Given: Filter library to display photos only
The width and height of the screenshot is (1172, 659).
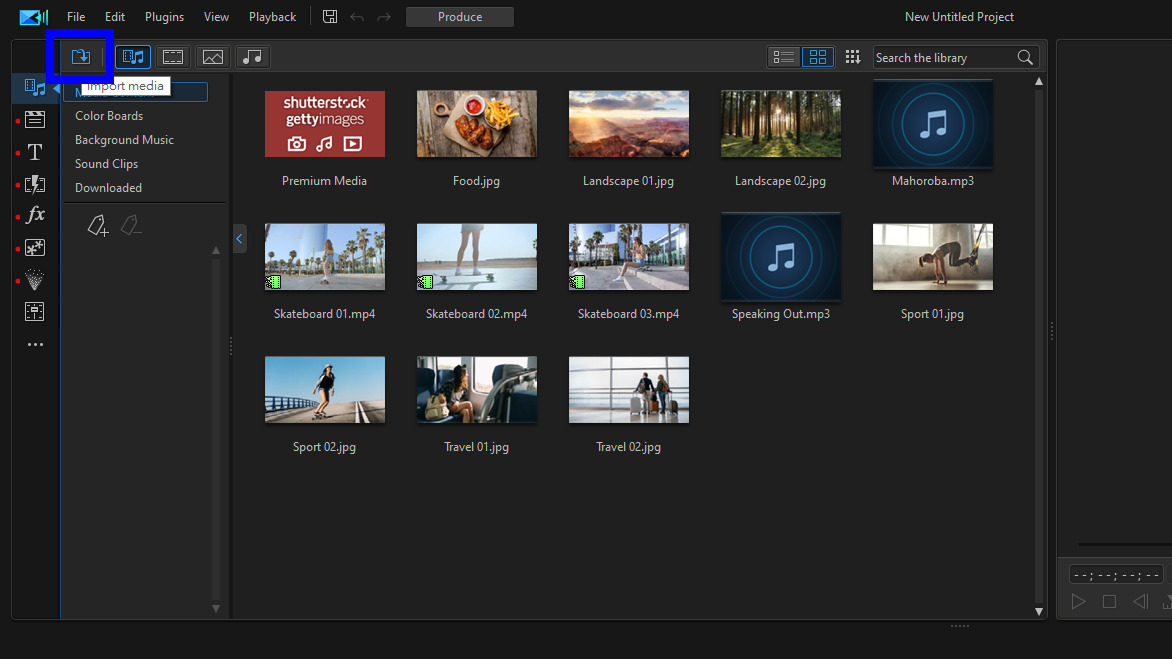Looking at the screenshot, I should [x=212, y=57].
